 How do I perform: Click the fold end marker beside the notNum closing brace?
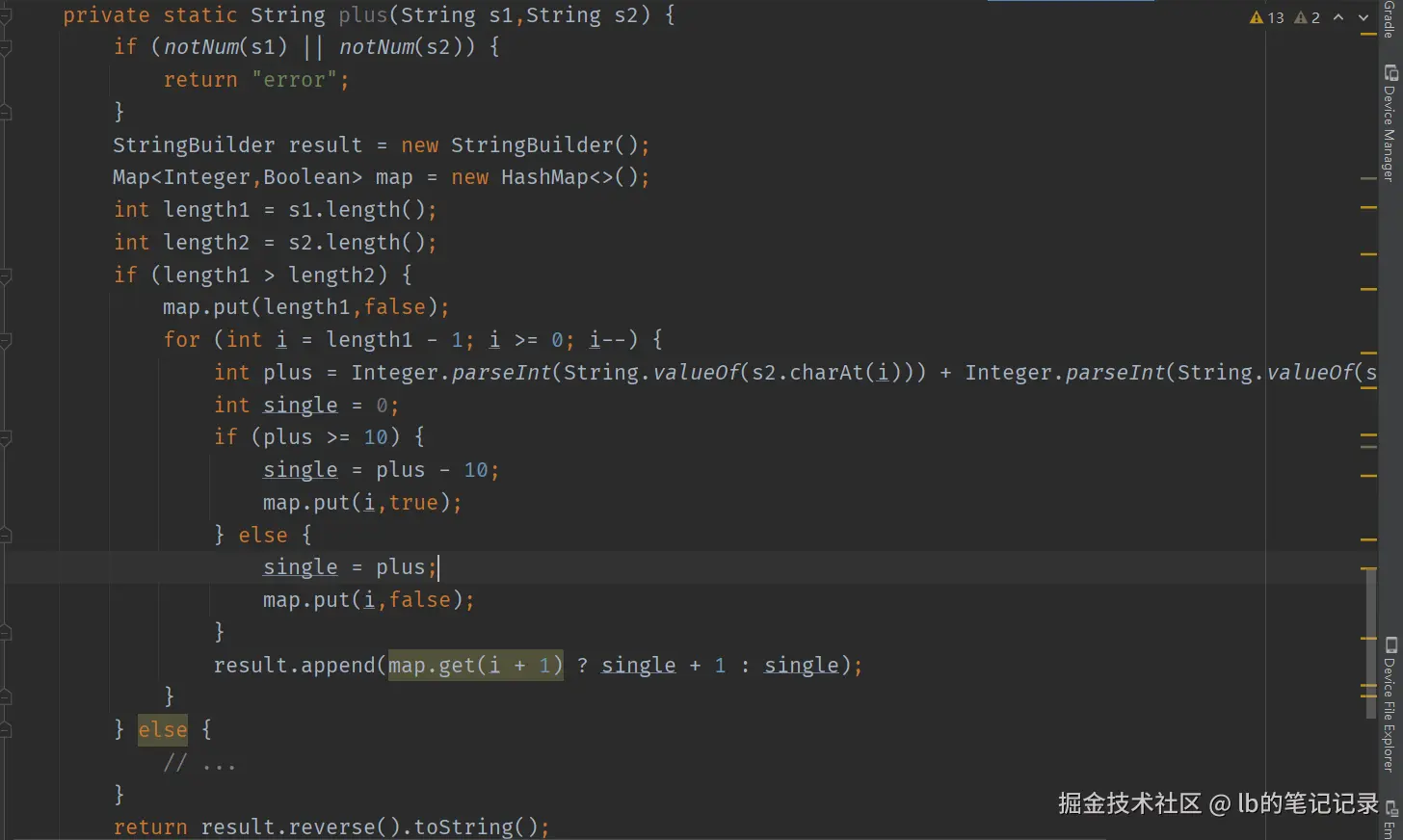pyautogui.click(x=6, y=112)
